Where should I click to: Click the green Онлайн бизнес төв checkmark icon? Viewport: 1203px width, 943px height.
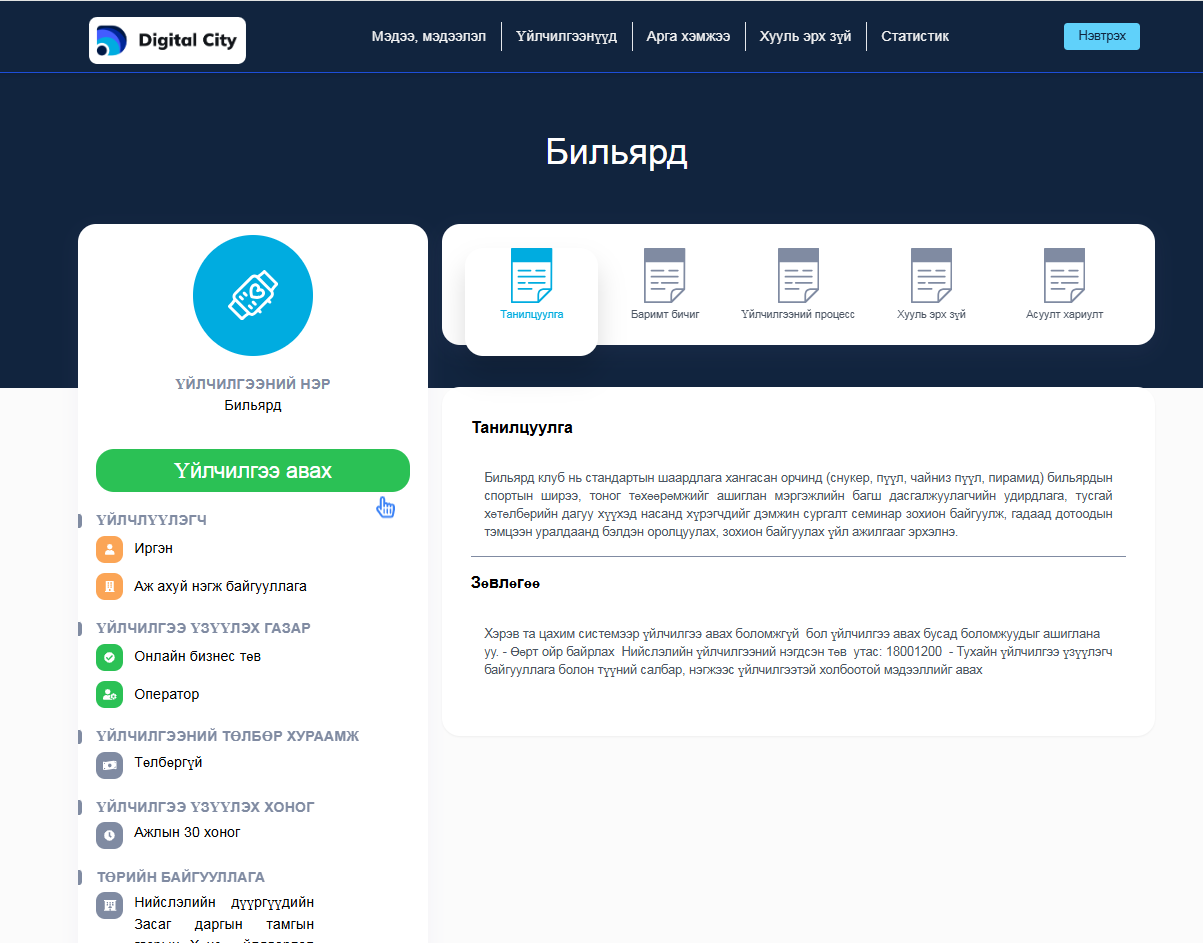[x=109, y=657]
